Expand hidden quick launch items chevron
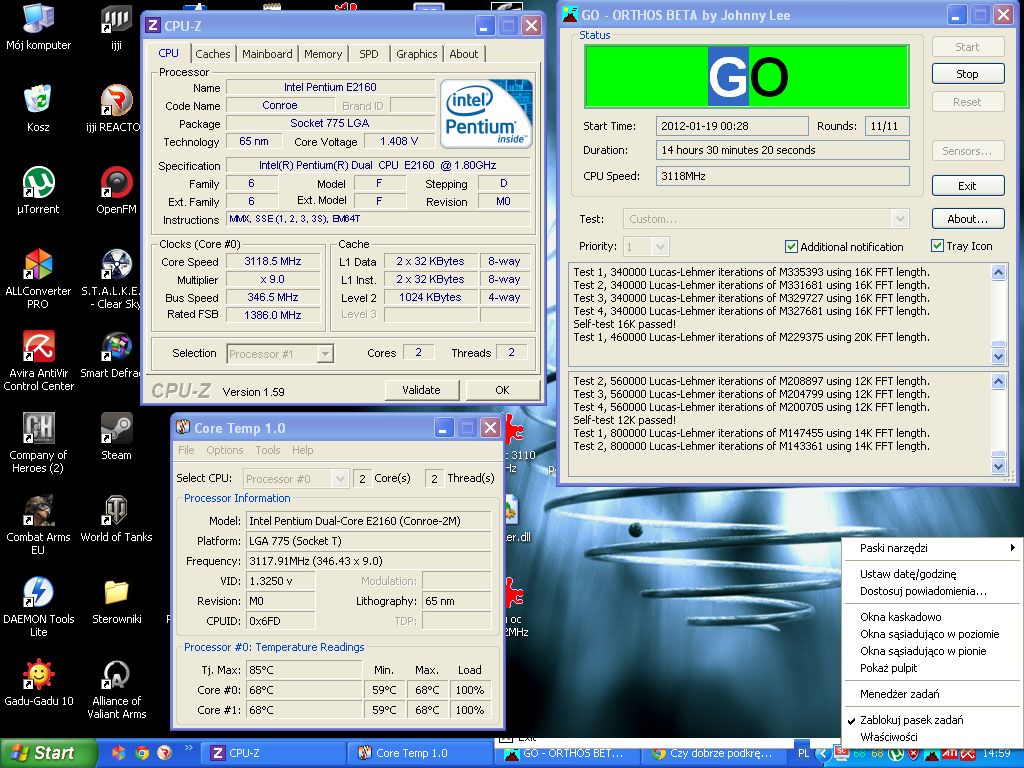Screen dimensions: 1024x768 click(x=189, y=748)
